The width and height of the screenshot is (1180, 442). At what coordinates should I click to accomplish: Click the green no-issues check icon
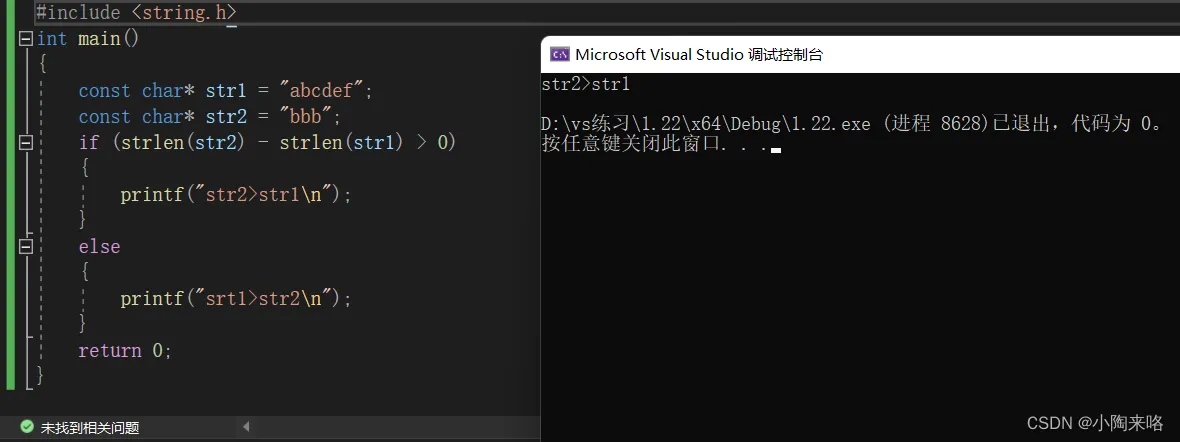point(27,427)
